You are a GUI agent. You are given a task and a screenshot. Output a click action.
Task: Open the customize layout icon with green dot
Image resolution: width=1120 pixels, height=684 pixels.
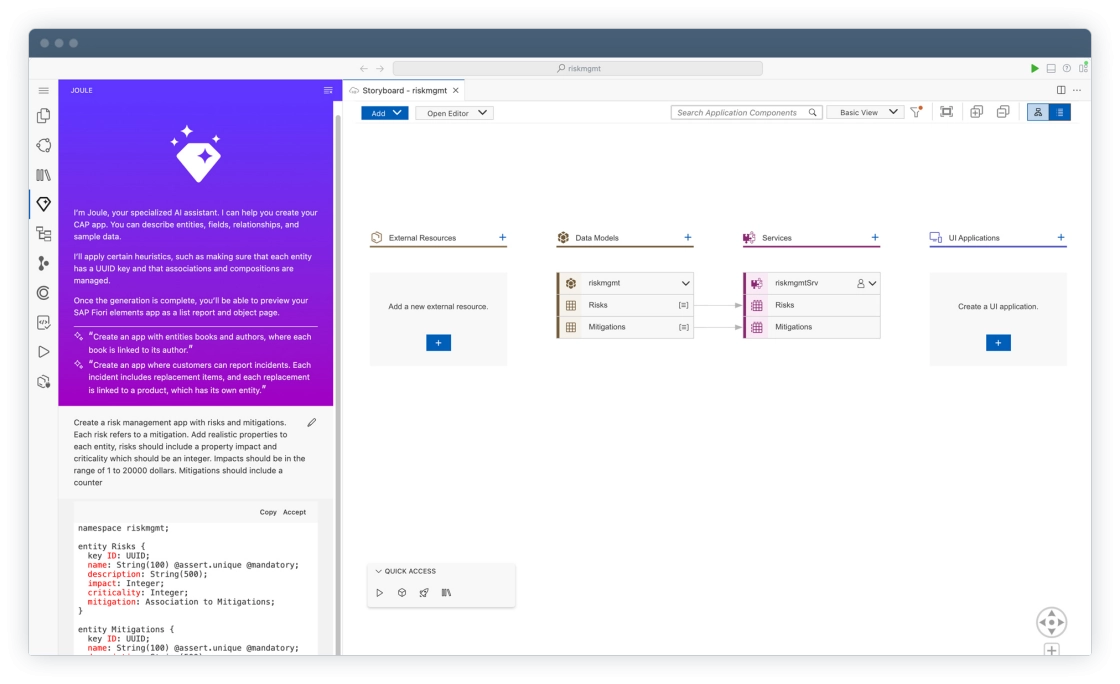(1083, 68)
